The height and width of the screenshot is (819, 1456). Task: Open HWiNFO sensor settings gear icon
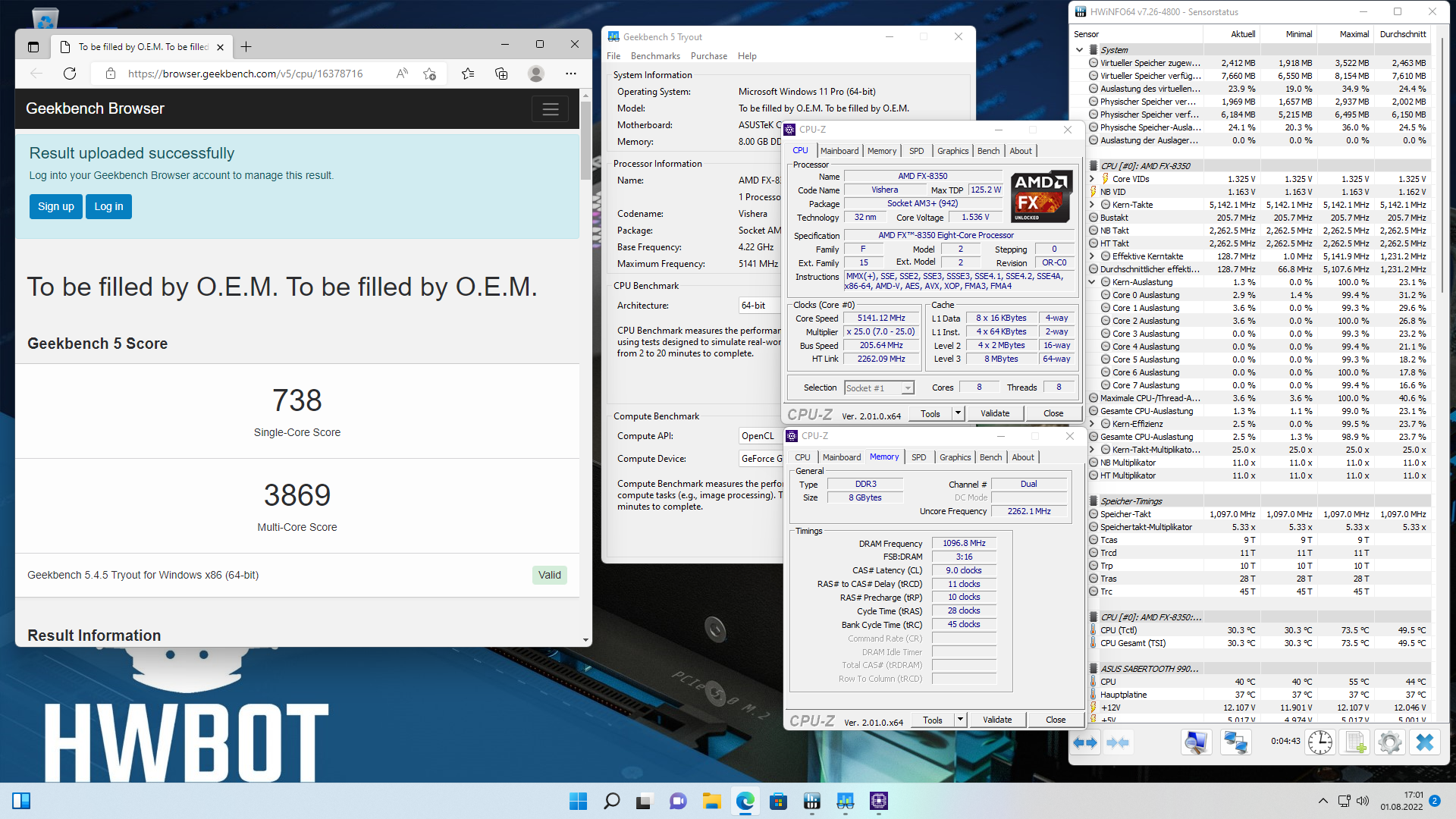[1390, 742]
